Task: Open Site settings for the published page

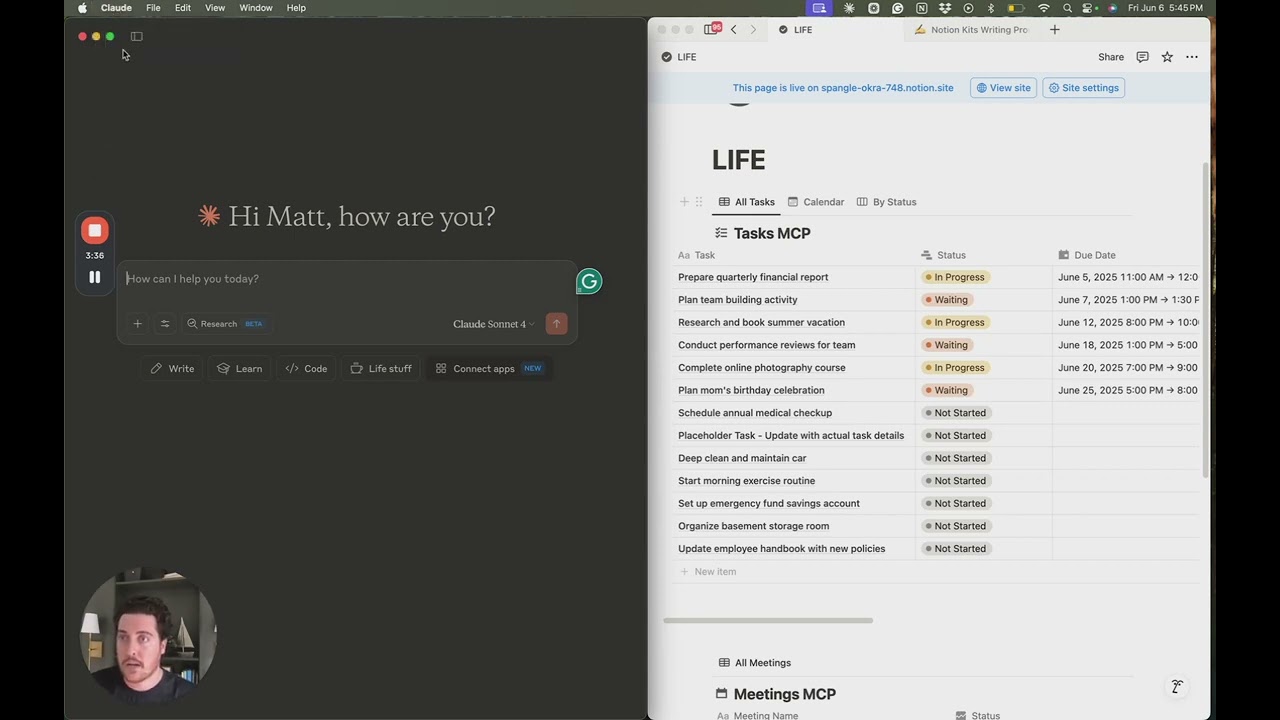Action: coord(1083,88)
